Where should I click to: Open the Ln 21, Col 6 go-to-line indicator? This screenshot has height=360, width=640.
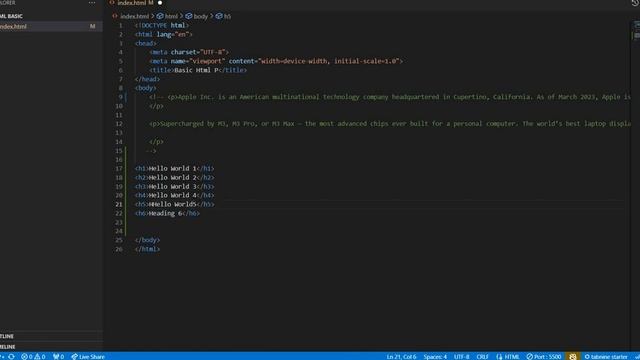point(401,356)
